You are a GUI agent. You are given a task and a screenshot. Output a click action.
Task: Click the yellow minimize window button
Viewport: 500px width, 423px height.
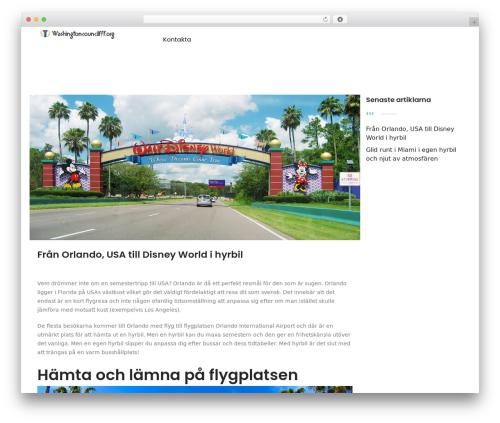[36, 20]
